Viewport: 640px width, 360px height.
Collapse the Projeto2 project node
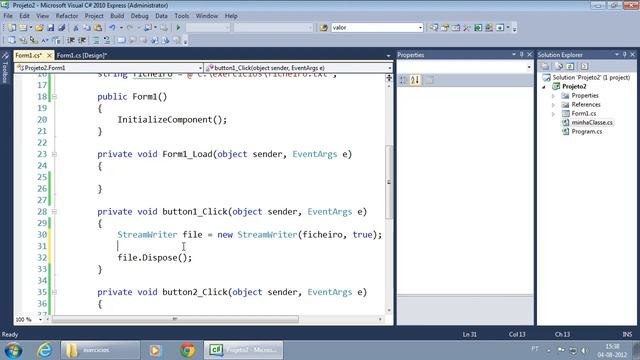tap(544, 87)
